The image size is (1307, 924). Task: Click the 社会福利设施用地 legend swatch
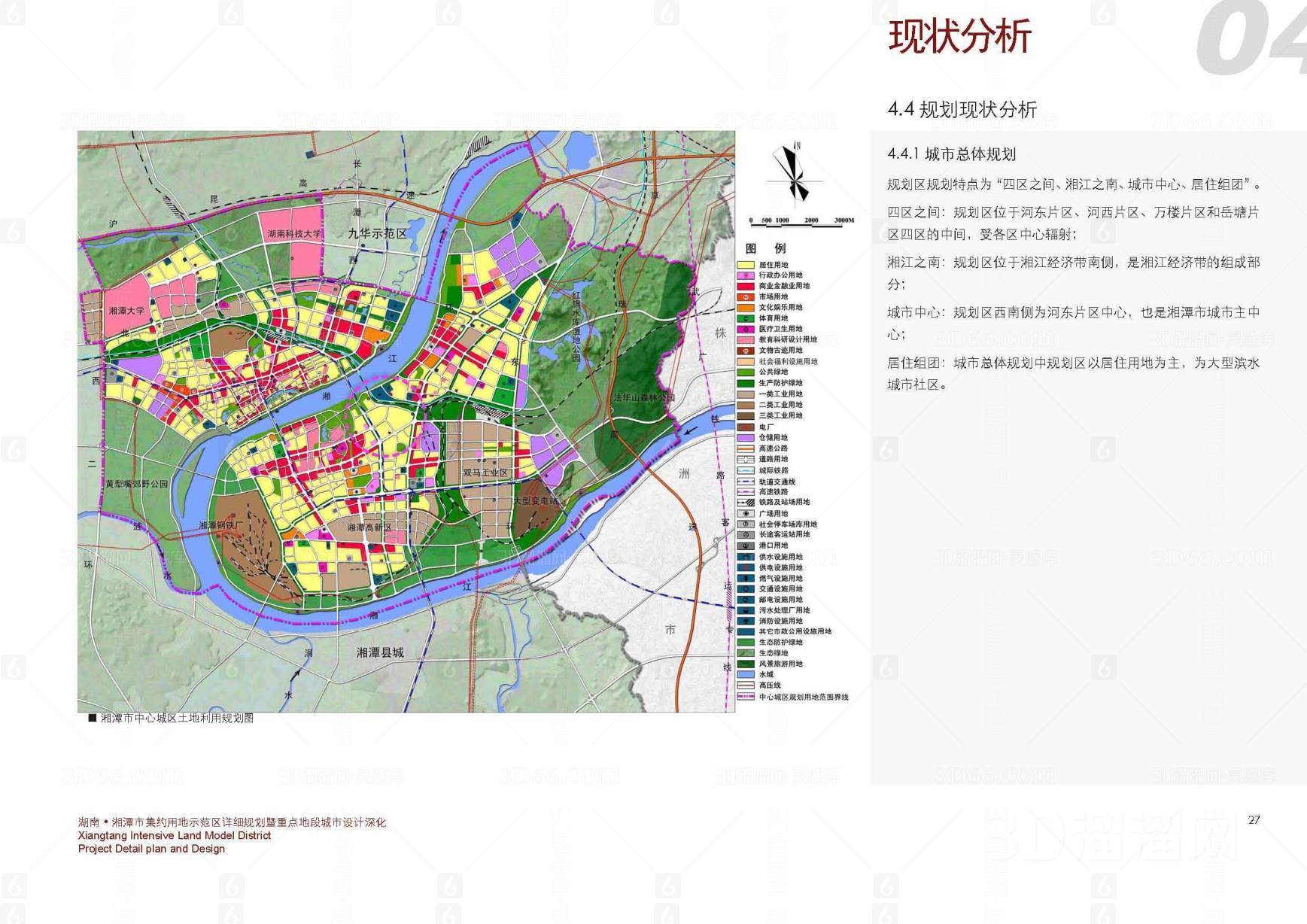745,361
